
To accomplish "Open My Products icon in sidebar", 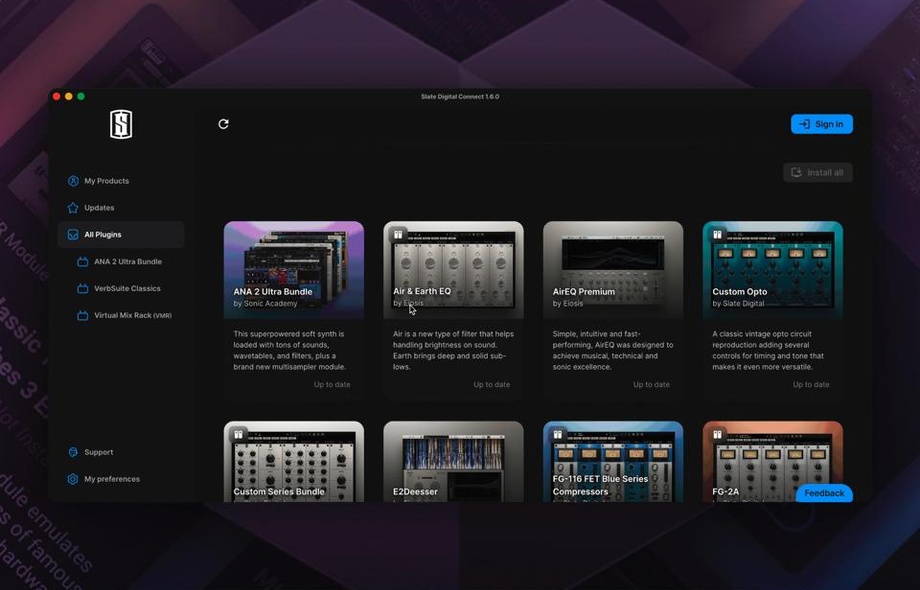I will pos(73,181).
